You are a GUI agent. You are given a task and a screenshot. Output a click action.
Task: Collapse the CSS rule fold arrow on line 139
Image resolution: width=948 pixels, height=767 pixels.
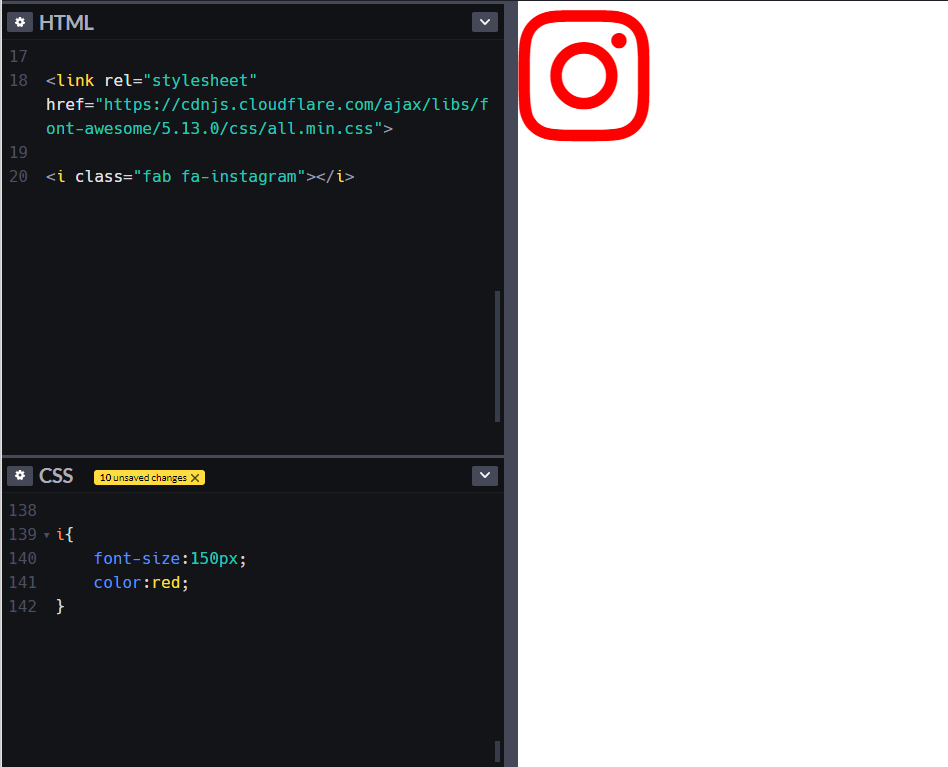tap(47, 535)
